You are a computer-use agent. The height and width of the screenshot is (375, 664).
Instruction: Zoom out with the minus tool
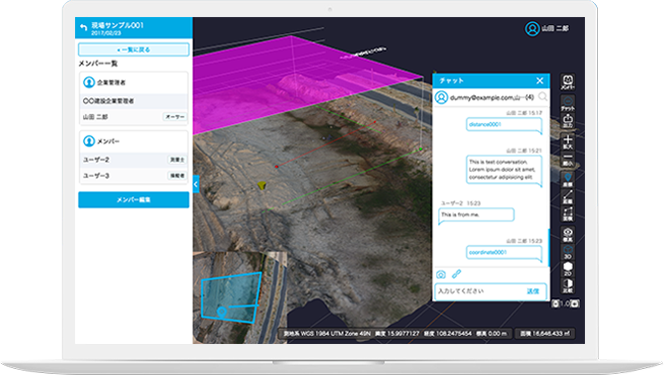(x=567, y=160)
